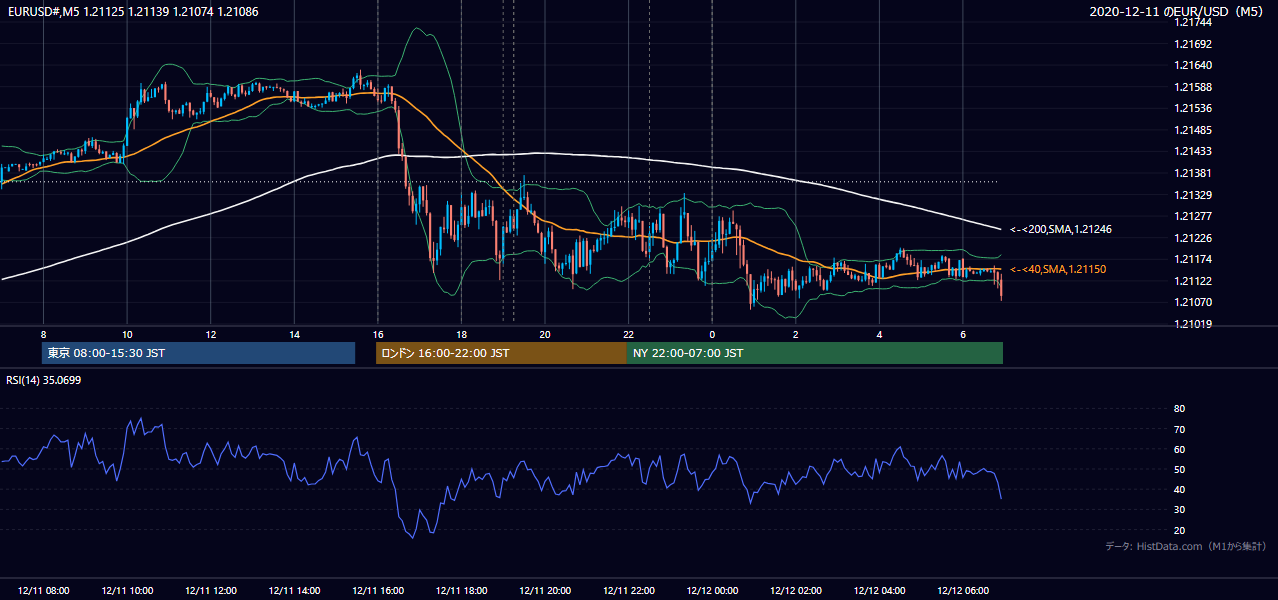Image resolution: width=1278 pixels, height=600 pixels.
Task: Click price level 1.21433 on the axis
Action: click(1194, 151)
